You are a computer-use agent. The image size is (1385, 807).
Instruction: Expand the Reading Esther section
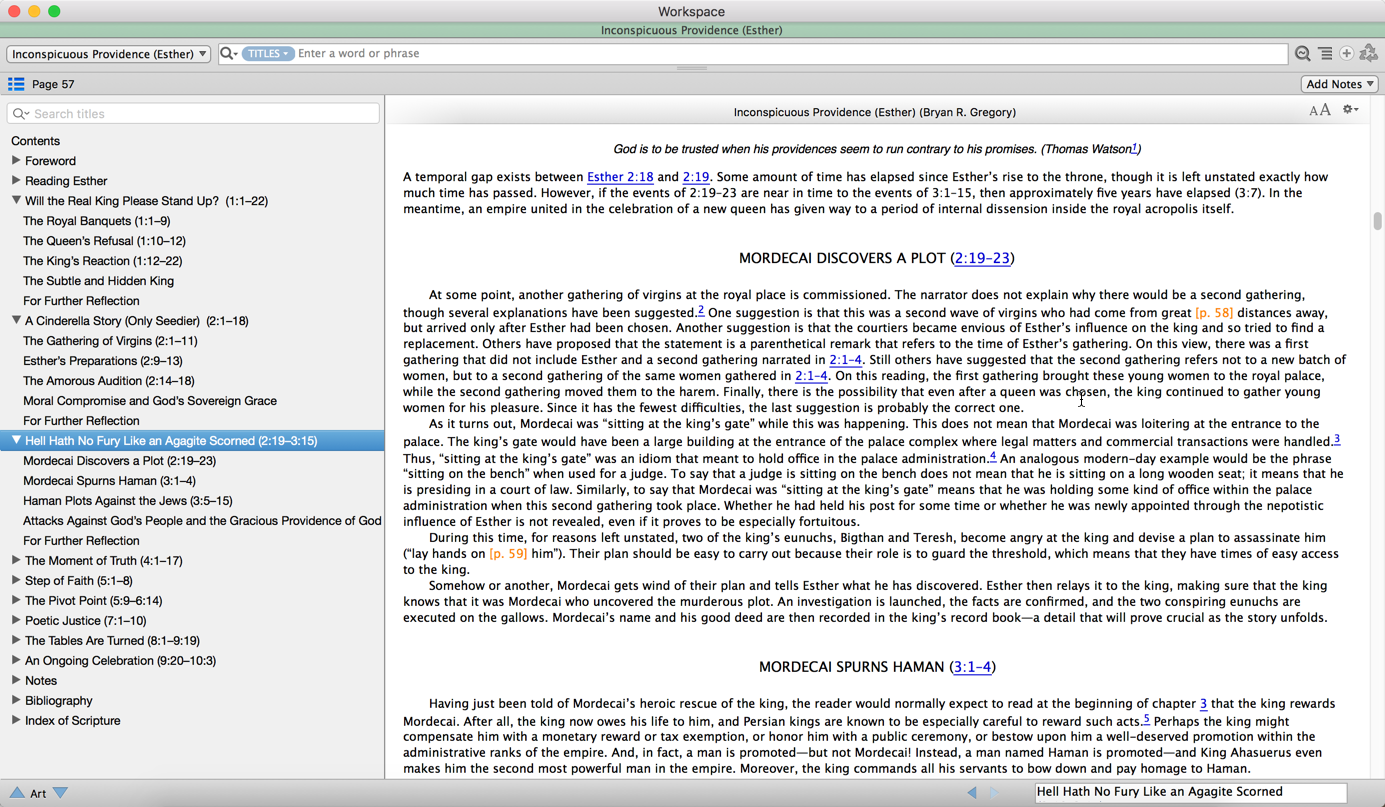point(16,180)
